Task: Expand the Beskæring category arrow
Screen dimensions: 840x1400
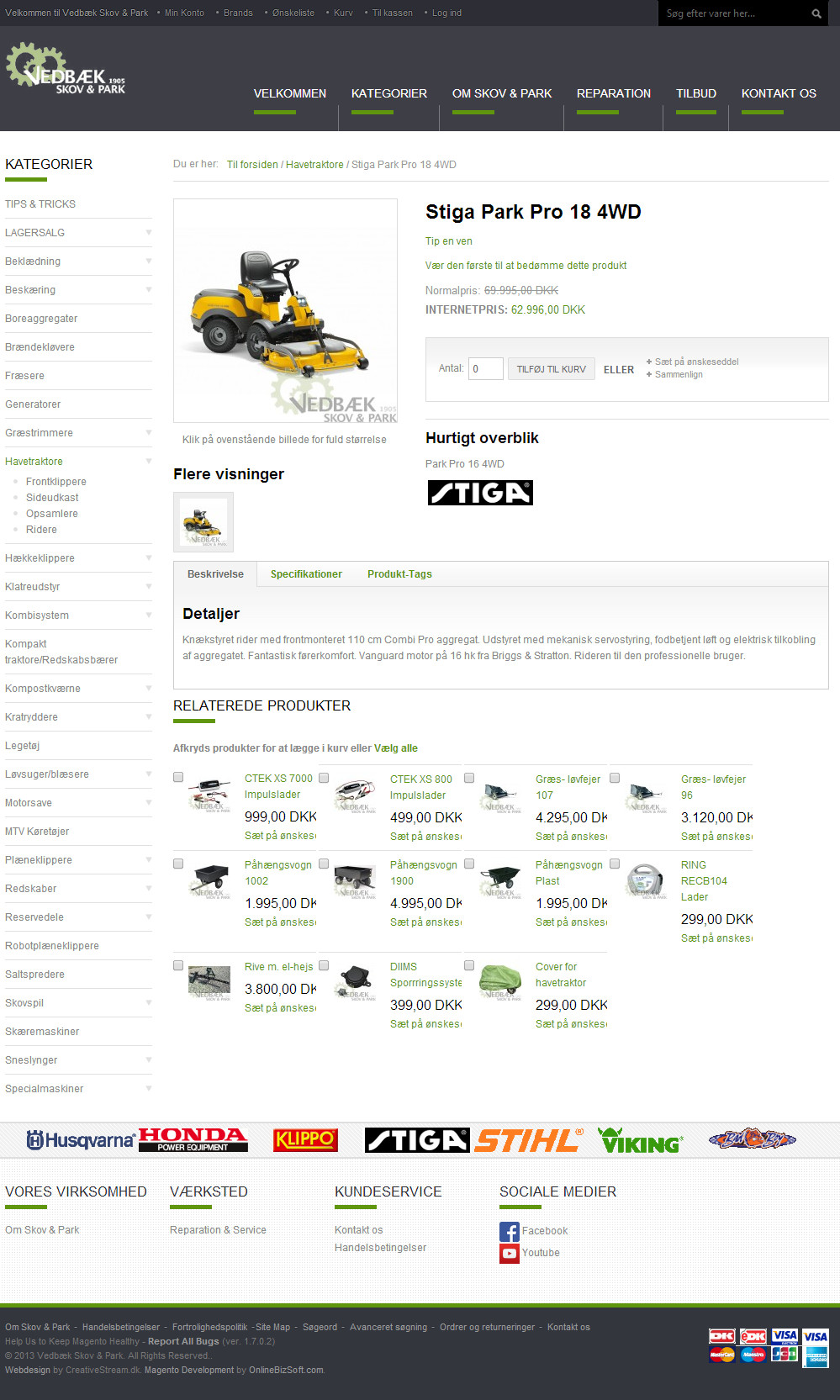Action: (149, 289)
